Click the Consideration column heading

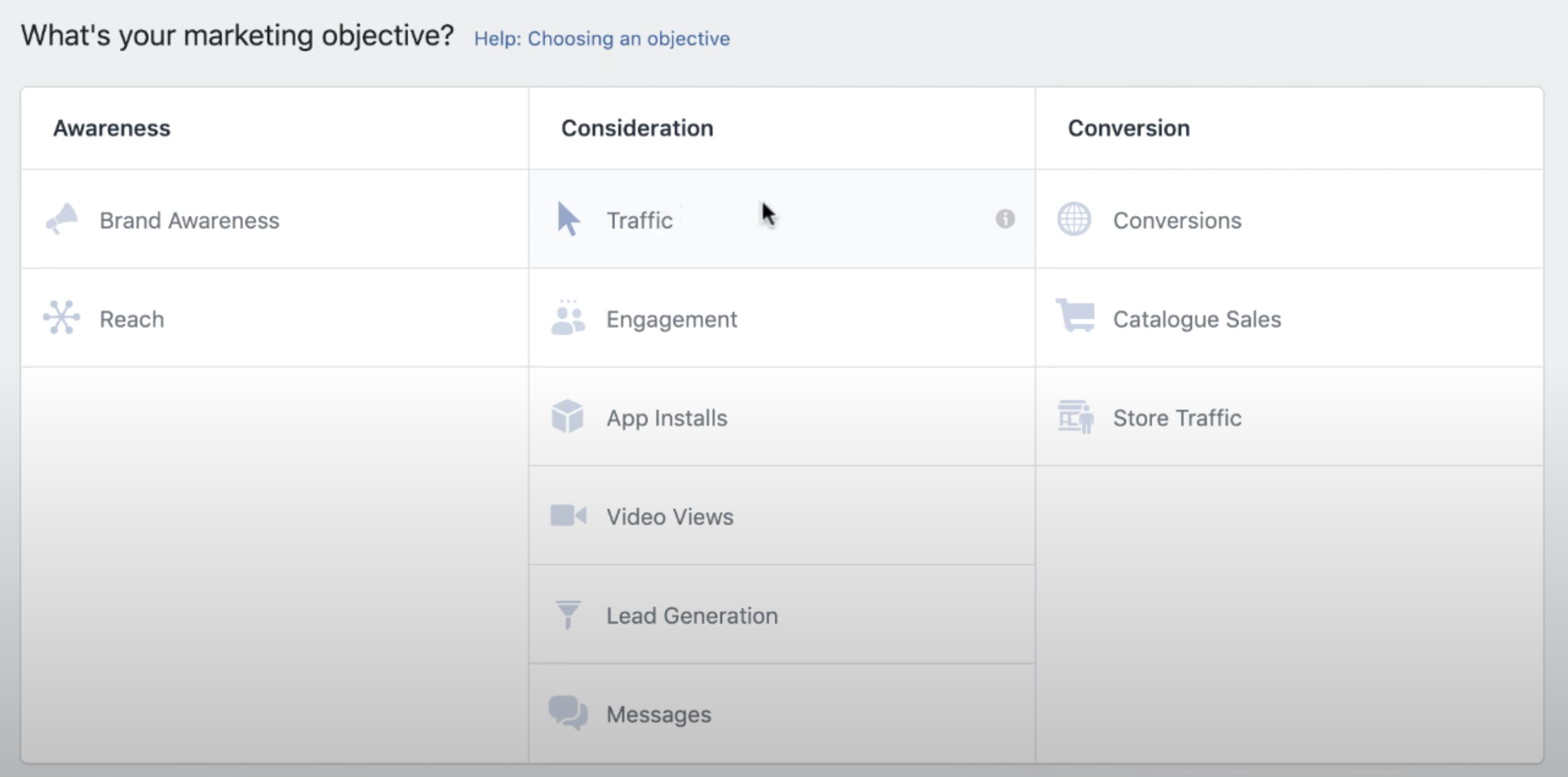(637, 128)
